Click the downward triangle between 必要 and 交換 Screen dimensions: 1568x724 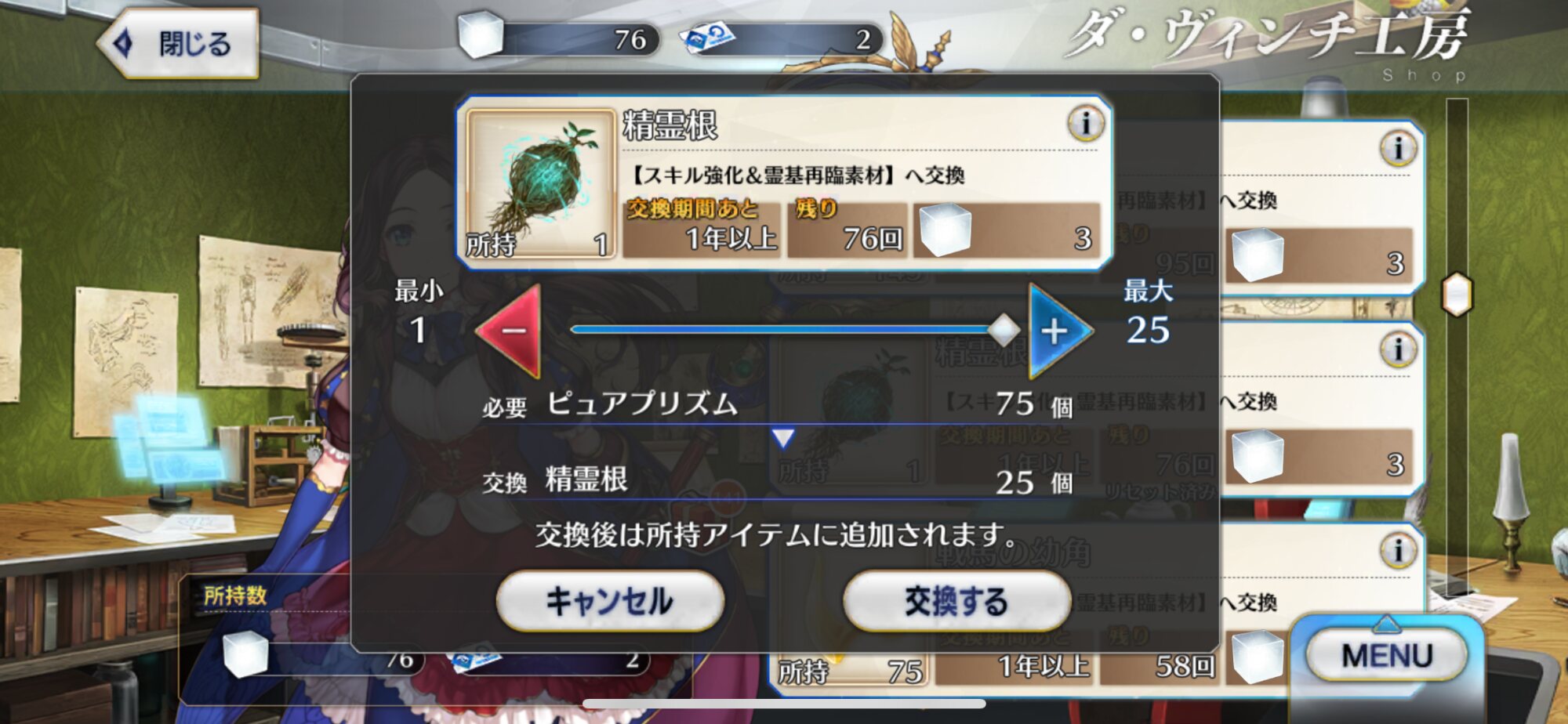[783, 438]
